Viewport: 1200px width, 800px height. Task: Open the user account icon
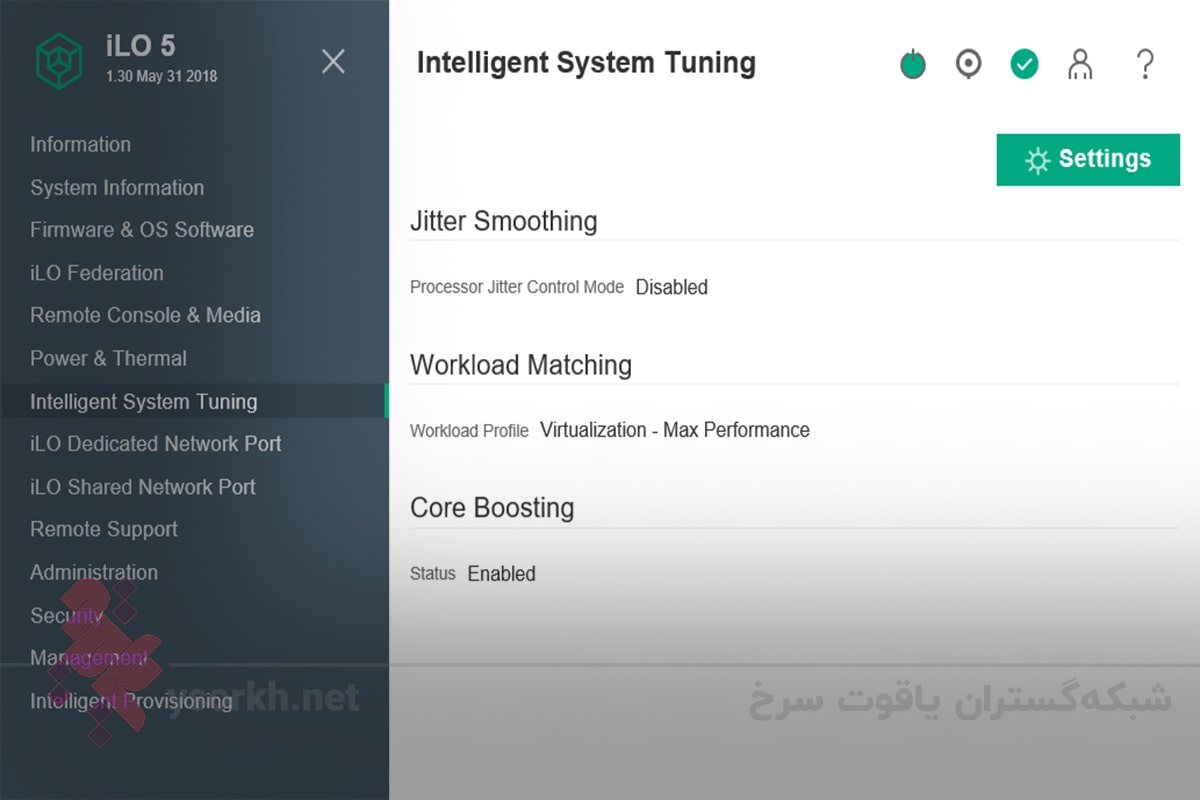[1080, 65]
